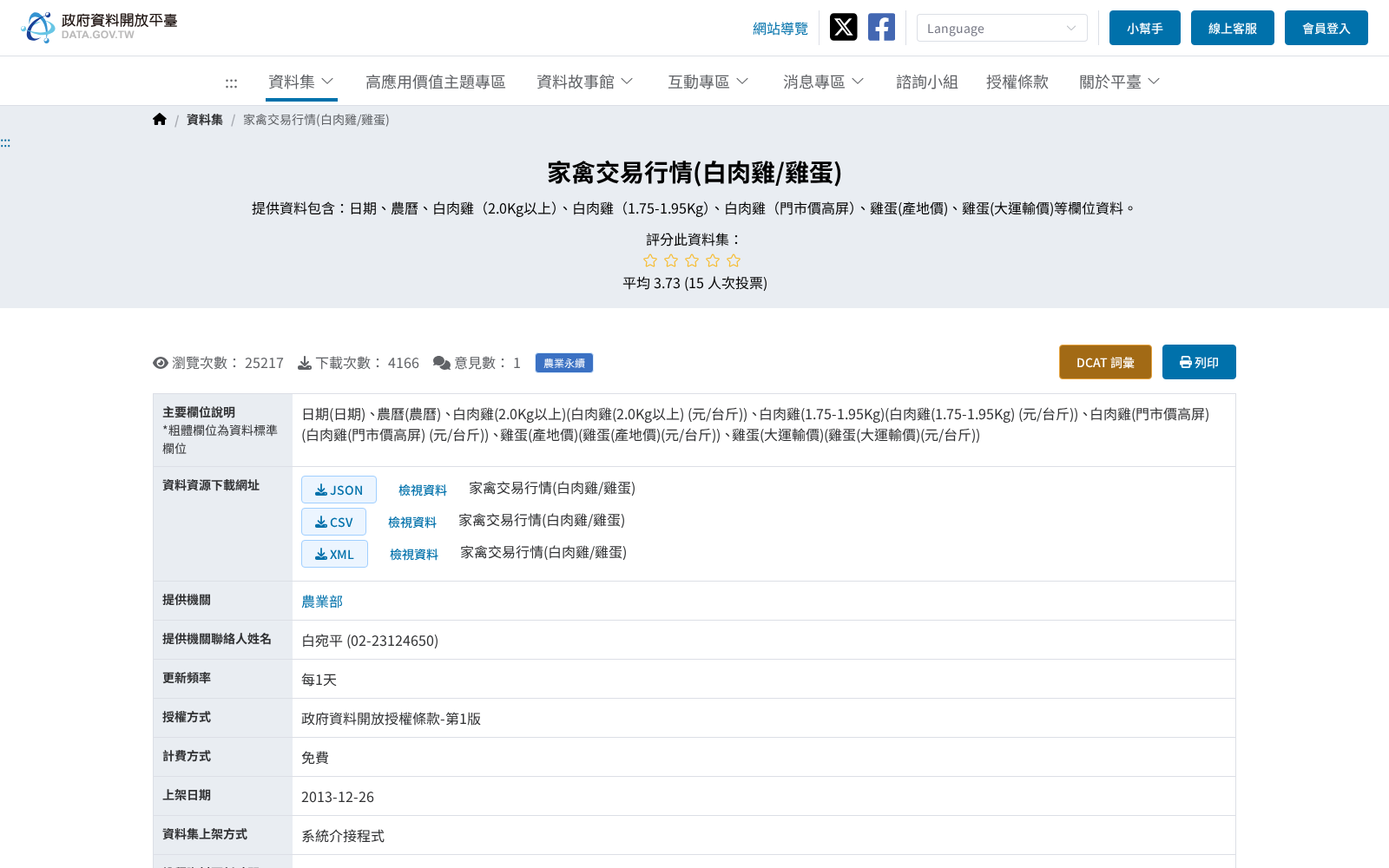
Task: Click 檢視資料 next to JSON
Action: [423, 490]
